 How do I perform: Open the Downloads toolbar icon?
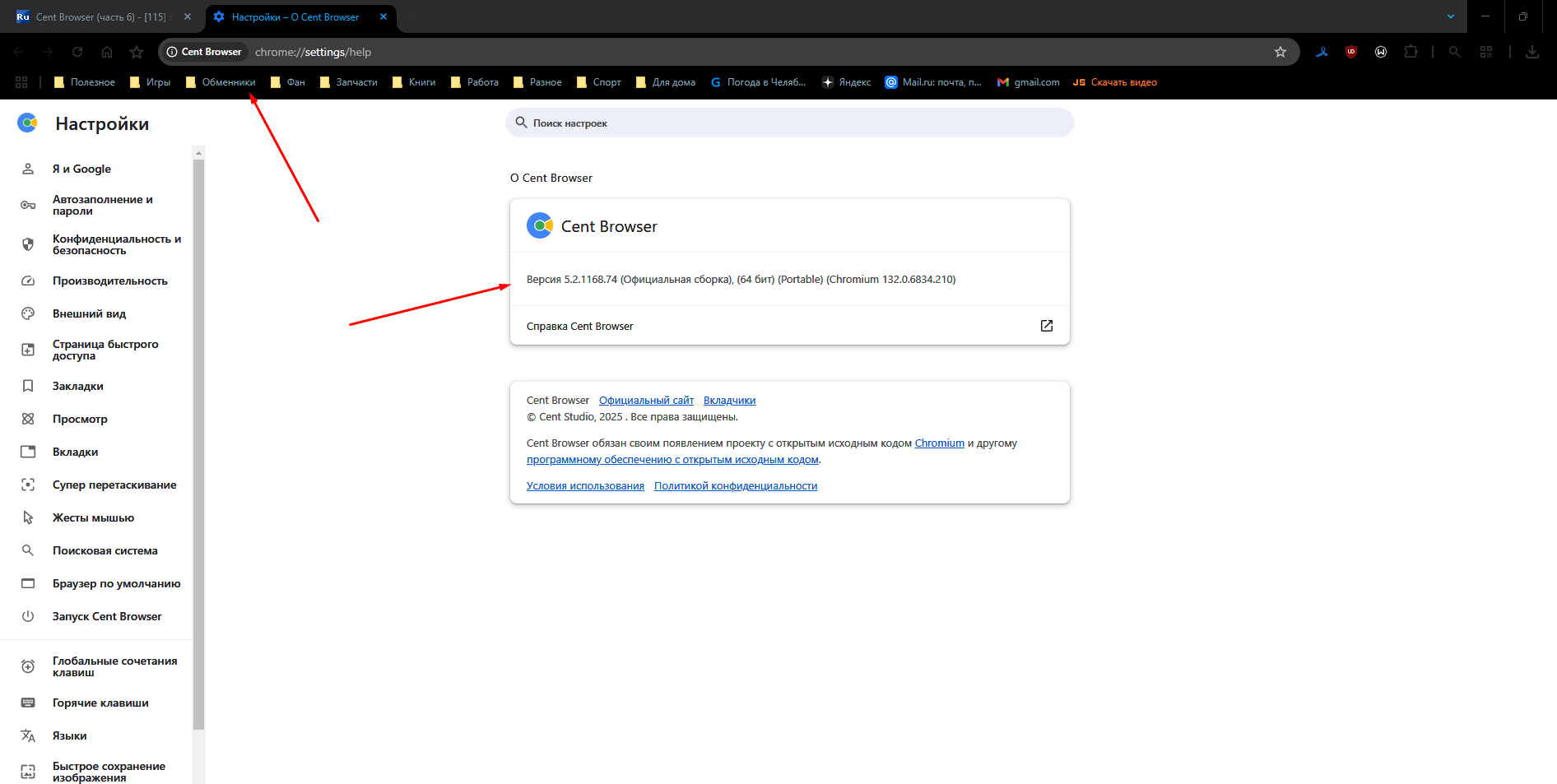1532,52
